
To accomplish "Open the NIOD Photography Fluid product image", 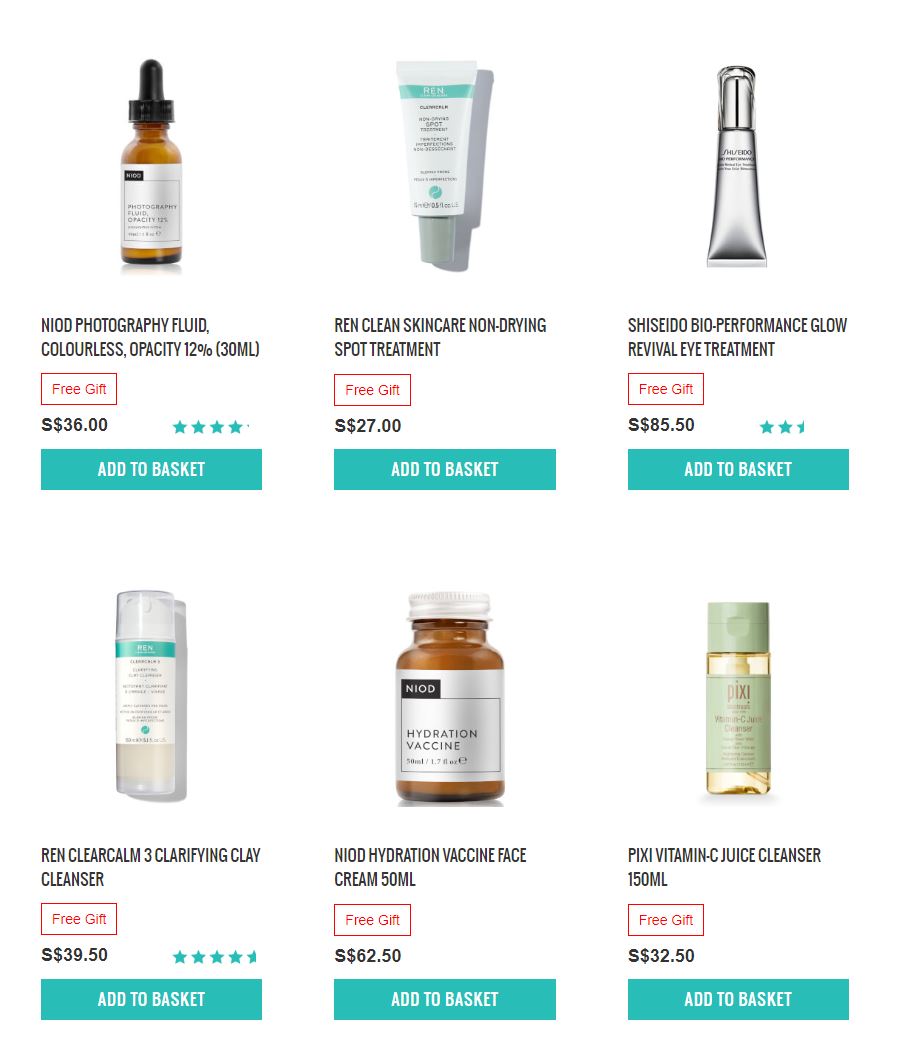I will click(x=152, y=164).
